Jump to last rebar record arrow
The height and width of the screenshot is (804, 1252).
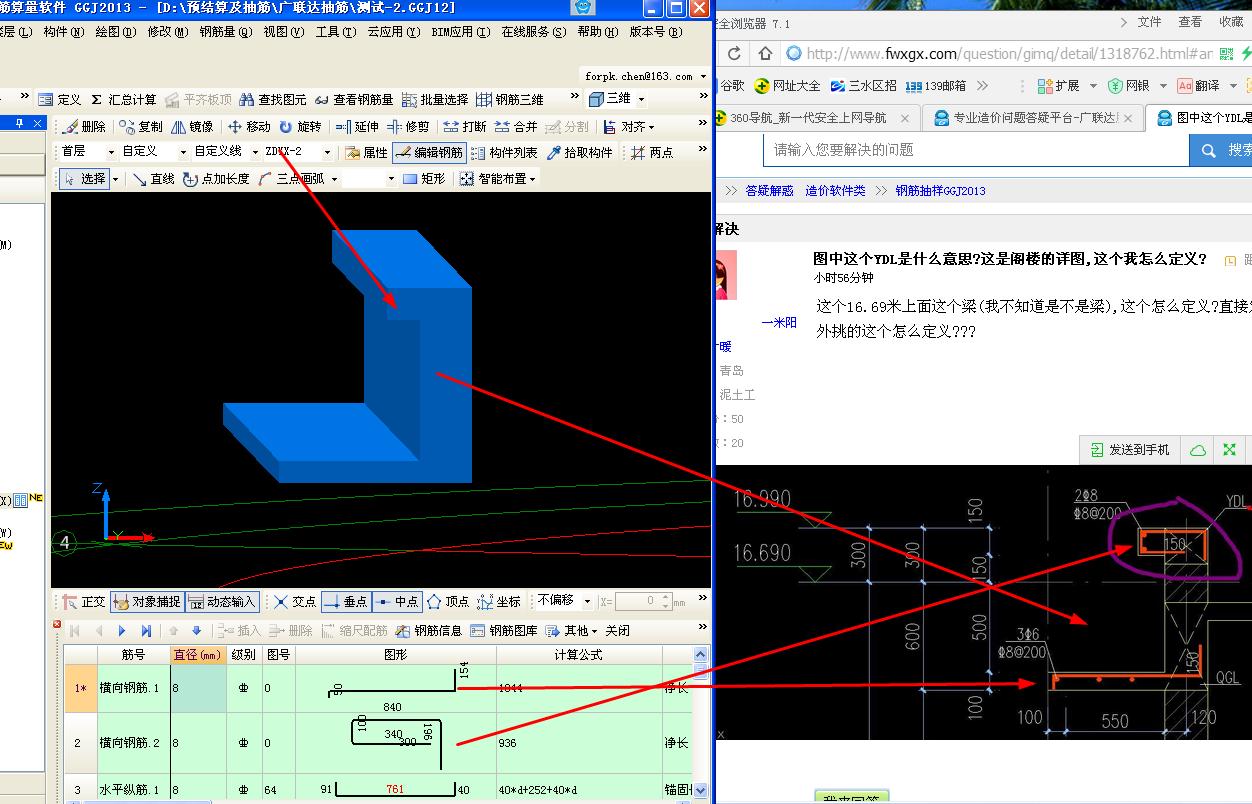coord(146,630)
